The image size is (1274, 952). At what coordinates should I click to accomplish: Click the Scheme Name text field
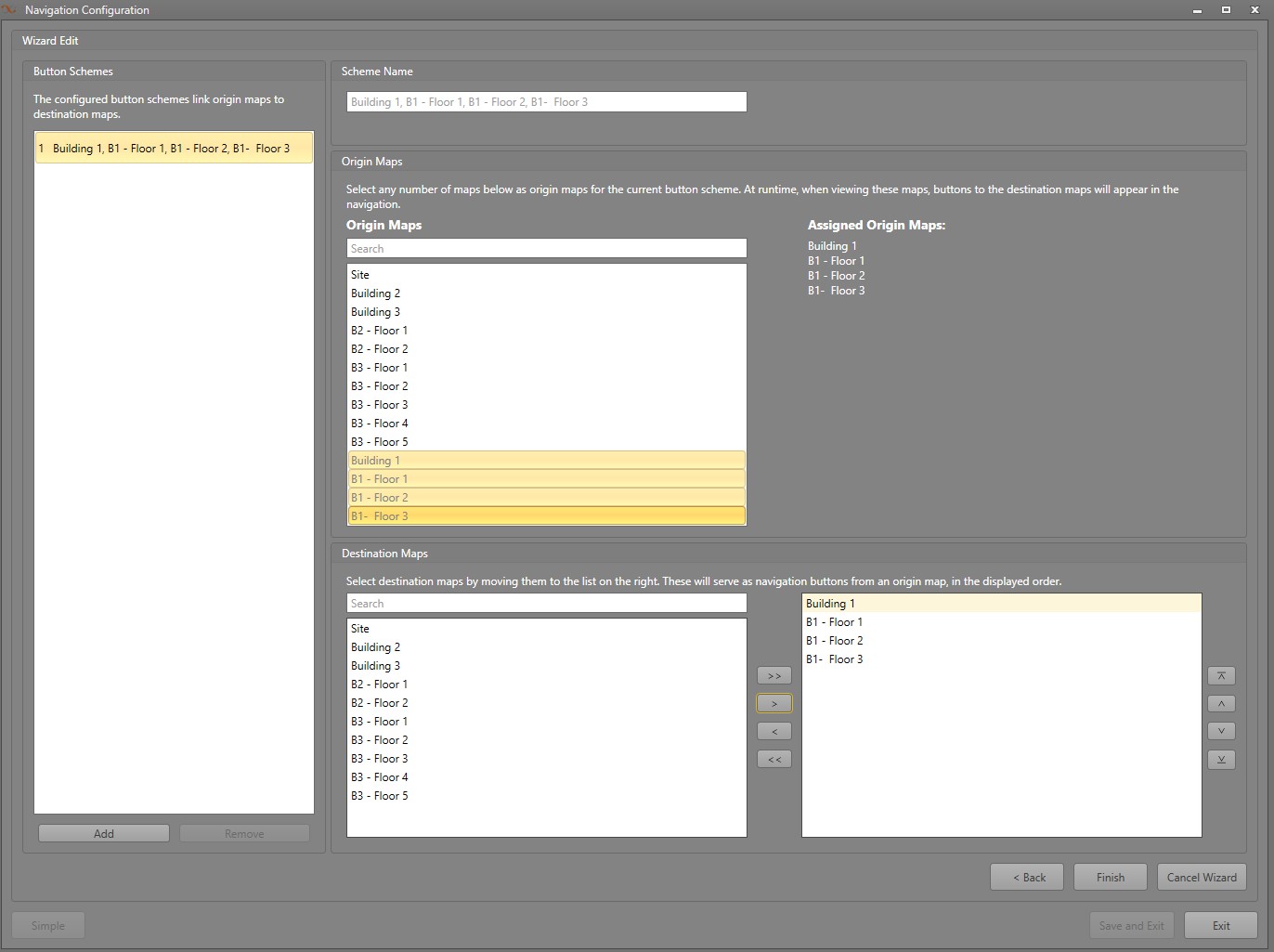point(546,102)
